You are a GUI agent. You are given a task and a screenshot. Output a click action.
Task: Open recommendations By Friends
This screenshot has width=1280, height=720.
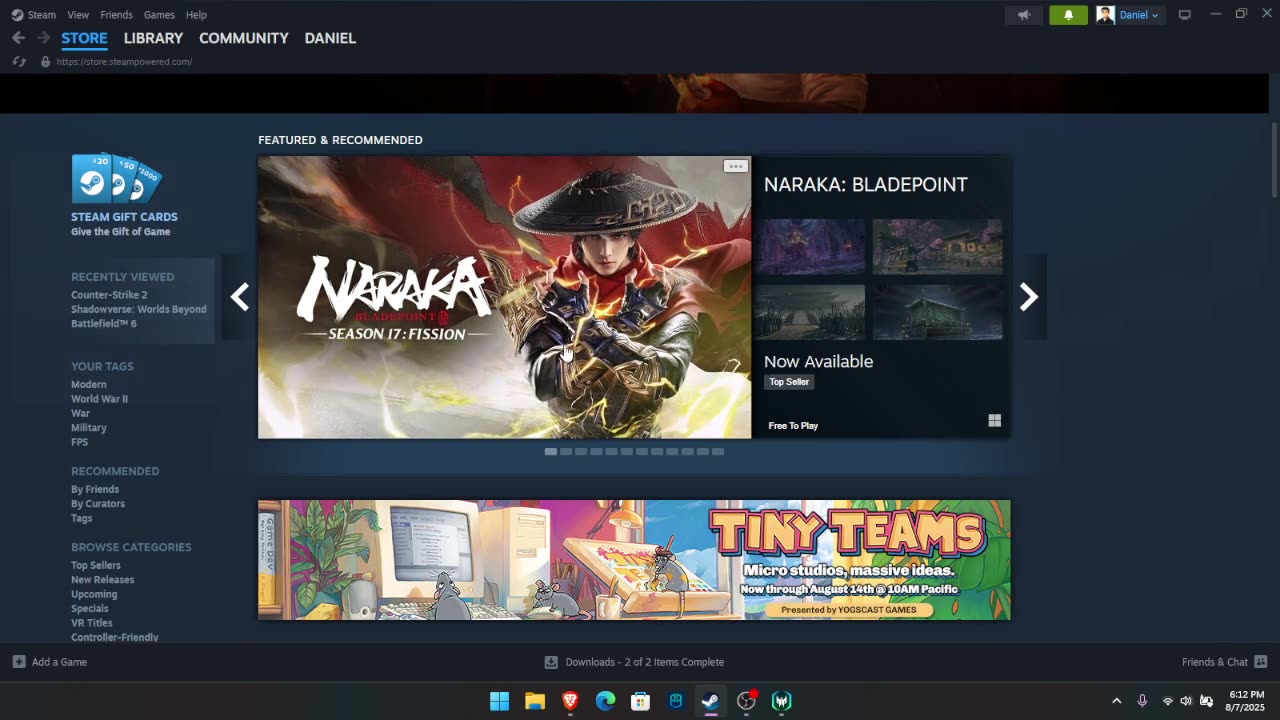coord(95,490)
